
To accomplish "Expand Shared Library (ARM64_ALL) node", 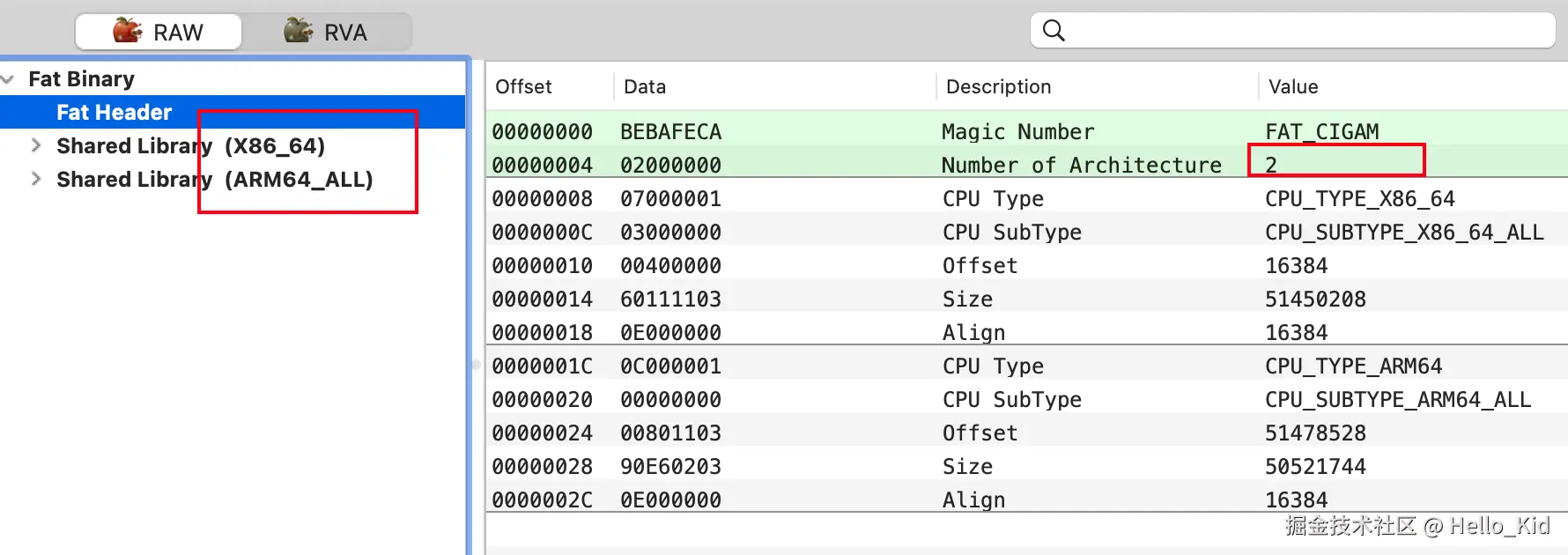I will click(x=36, y=179).
